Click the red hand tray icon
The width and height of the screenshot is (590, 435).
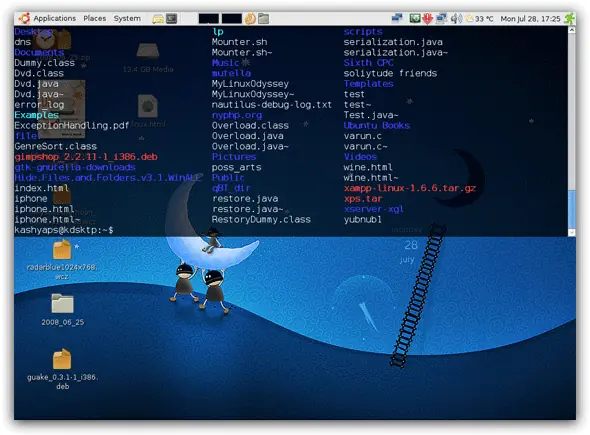[x=427, y=18]
